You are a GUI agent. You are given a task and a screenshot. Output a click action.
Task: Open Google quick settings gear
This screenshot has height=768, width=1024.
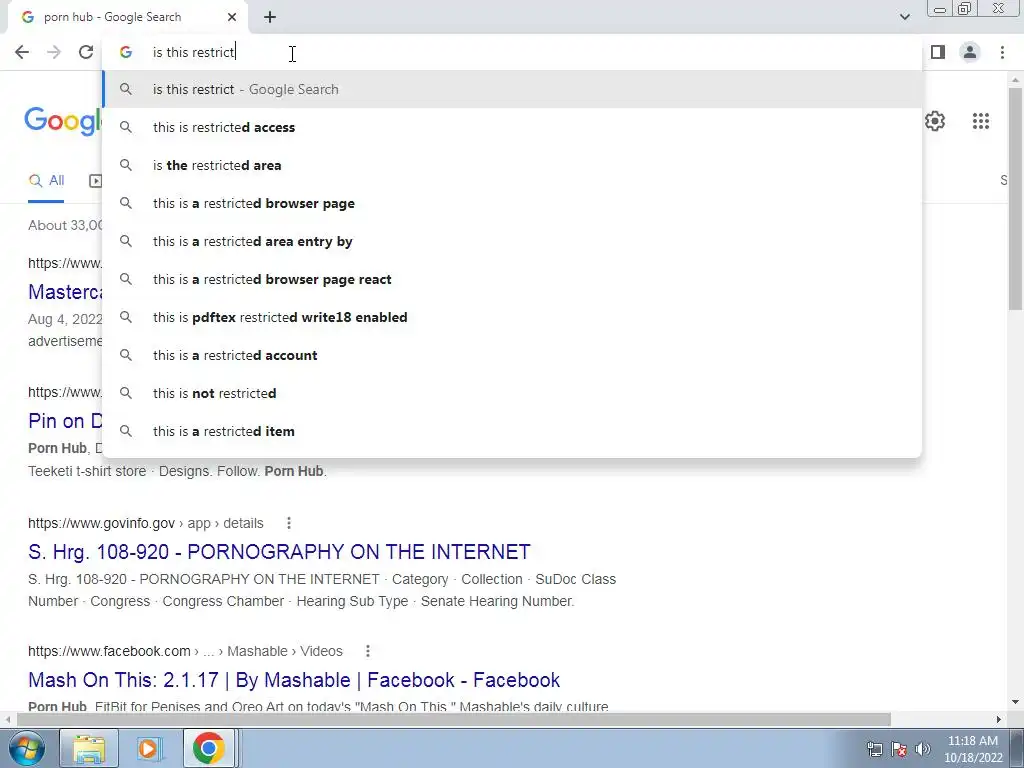935,121
